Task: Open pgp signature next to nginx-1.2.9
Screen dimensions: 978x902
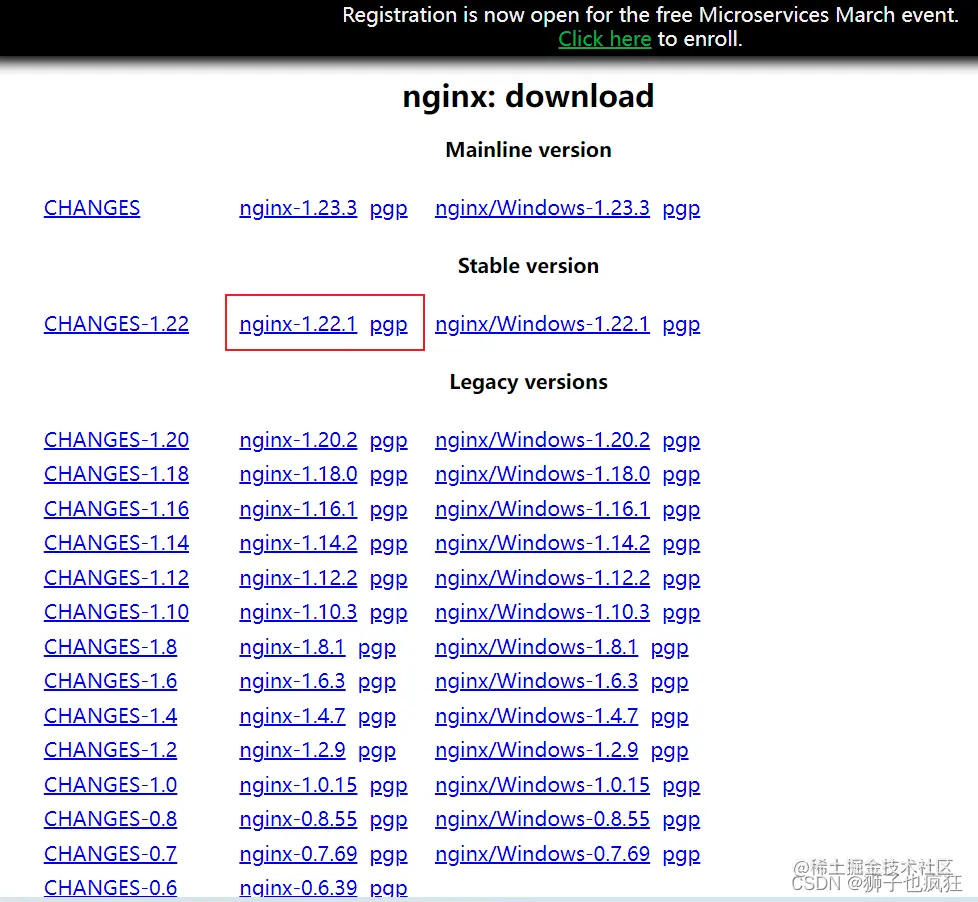Action: 377,751
